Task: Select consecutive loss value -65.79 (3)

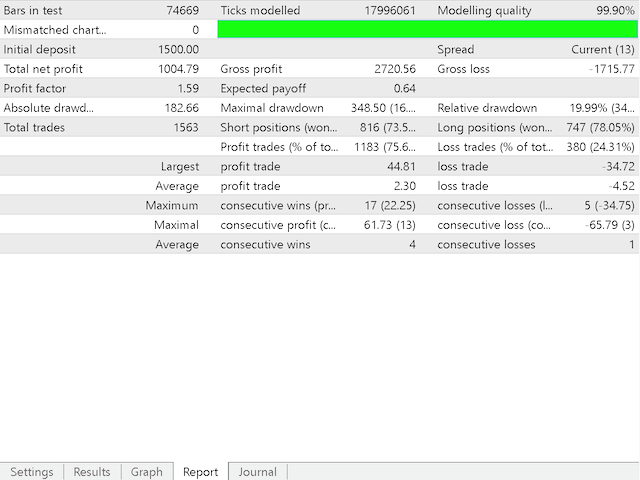Action: click(610, 225)
